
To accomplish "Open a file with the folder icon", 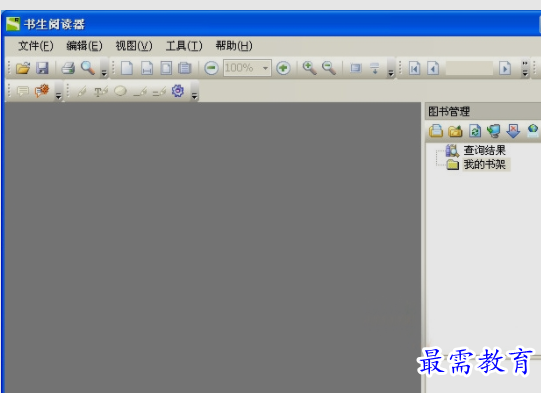I will coord(23,68).
